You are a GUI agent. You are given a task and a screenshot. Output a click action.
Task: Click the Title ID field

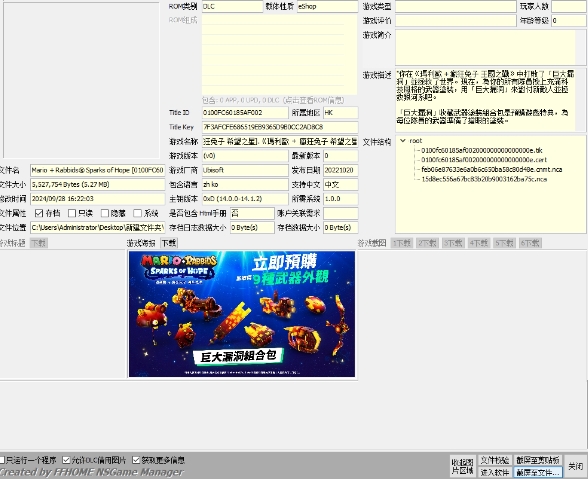click(x=245, y=113)
